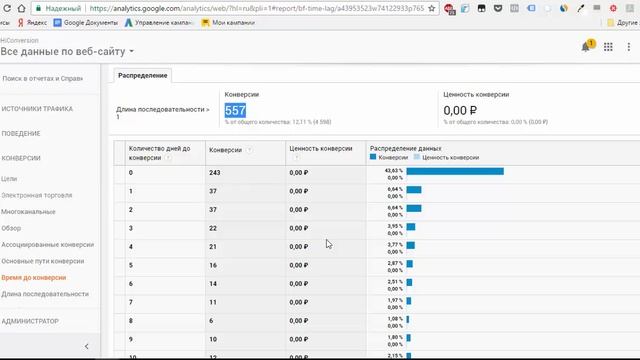The image size is (640, 360).
Task: Click the help icon beside Конверсии column header
Action: [x=249, y=150]
